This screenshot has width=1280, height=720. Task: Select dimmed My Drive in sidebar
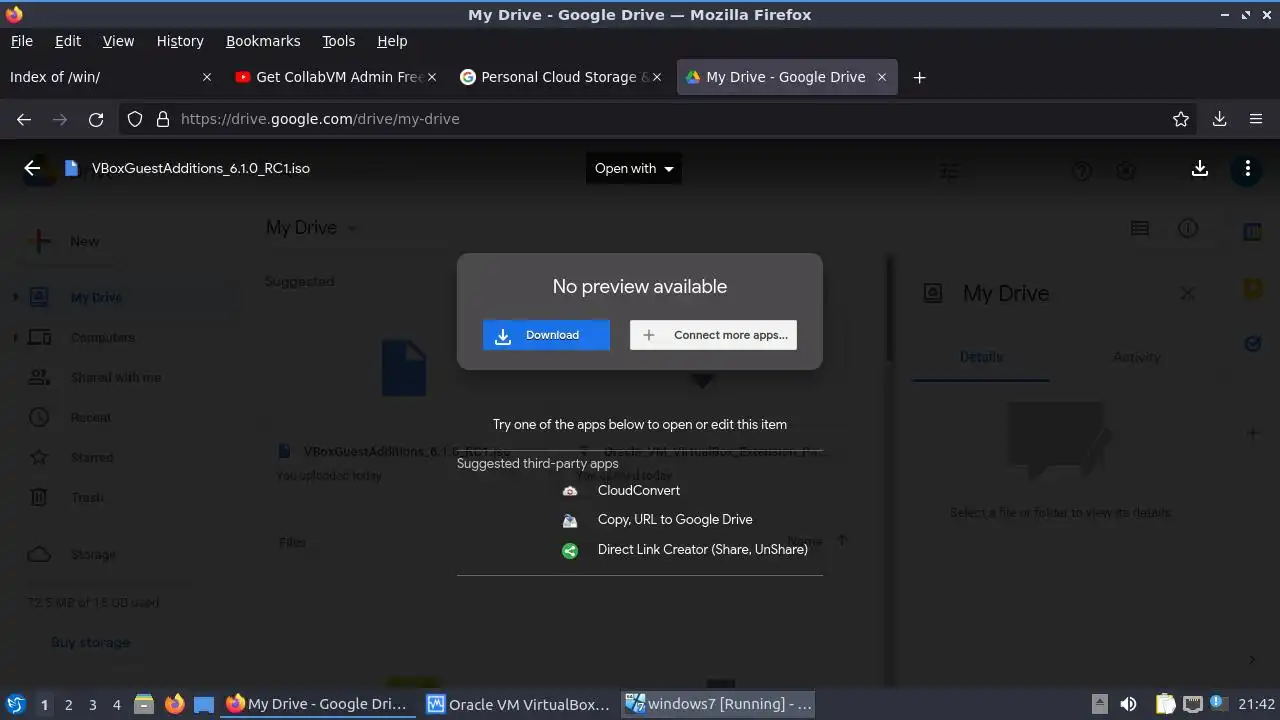(x=96, y=297)
